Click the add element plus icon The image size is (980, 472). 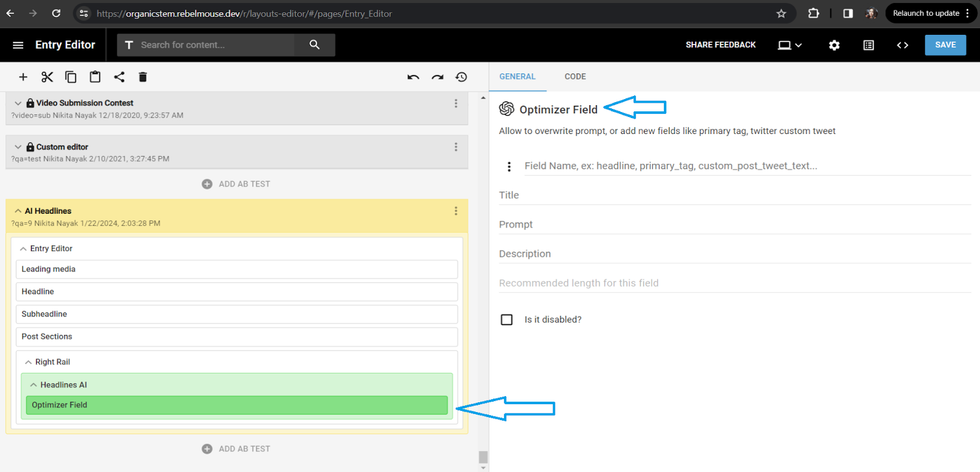[x=23, y=77]
